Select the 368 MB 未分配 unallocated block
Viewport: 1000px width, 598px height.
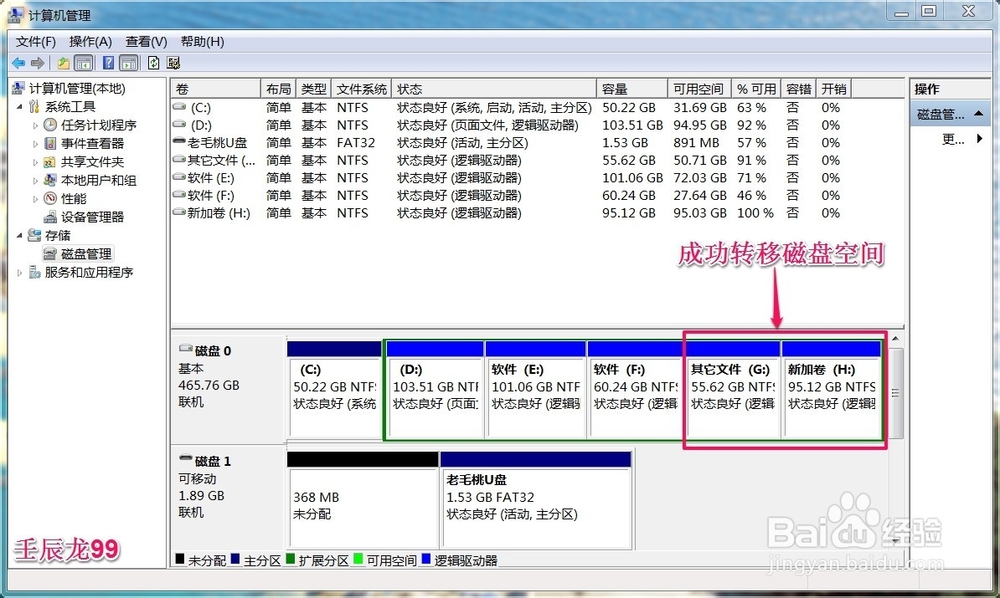(363, 500)
